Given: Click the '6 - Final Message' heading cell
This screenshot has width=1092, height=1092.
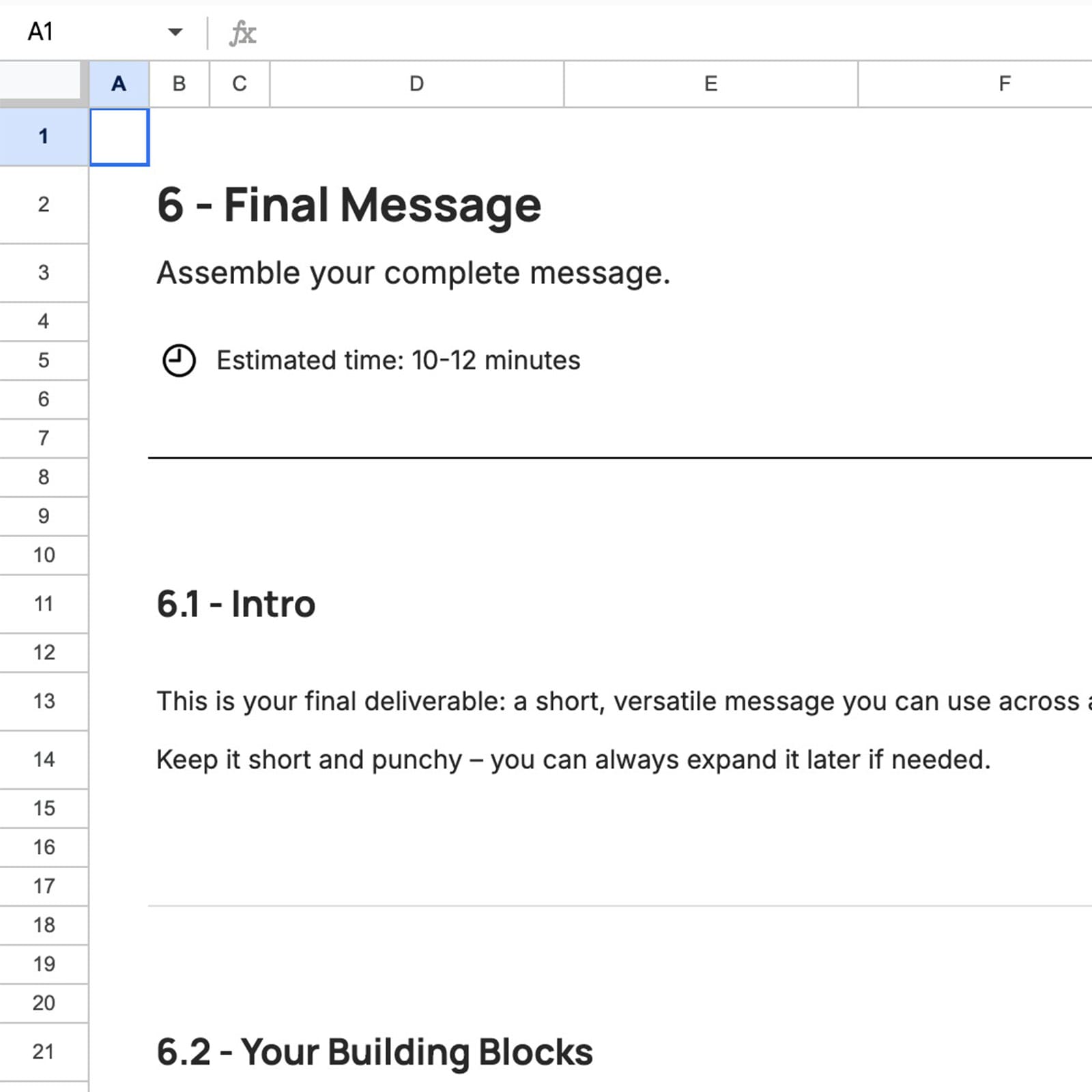Looking at the screenshot, I should (x=348, y=204).
